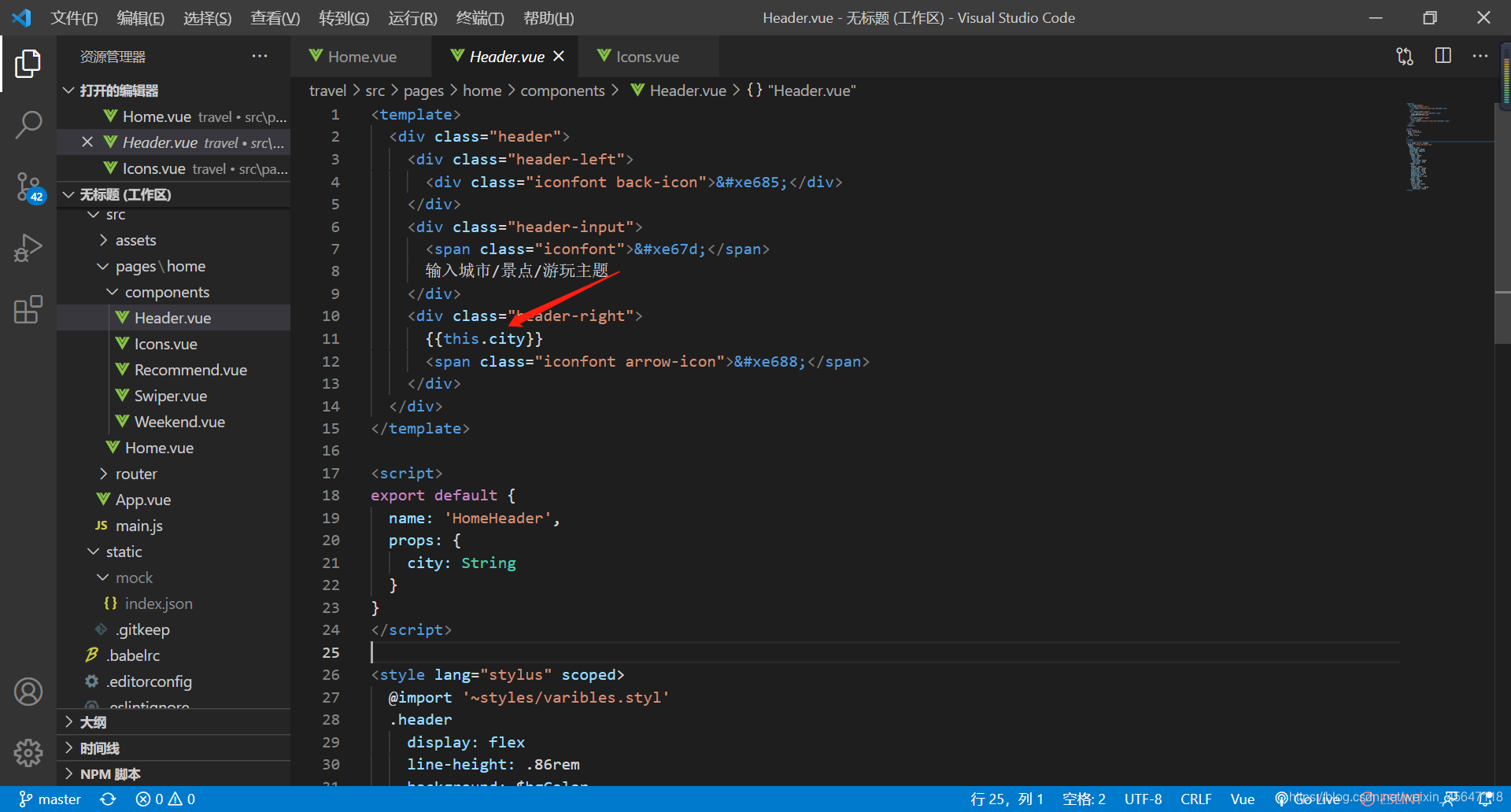Click the Synchronize Changes icon in status bar
1511x812 pixels.
108,799
